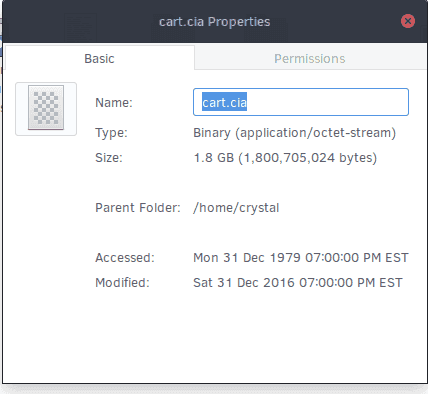This screenshot has width=428, height=394.
Task: Switch to the Permissions tab
Action: [x=310, y=59]
